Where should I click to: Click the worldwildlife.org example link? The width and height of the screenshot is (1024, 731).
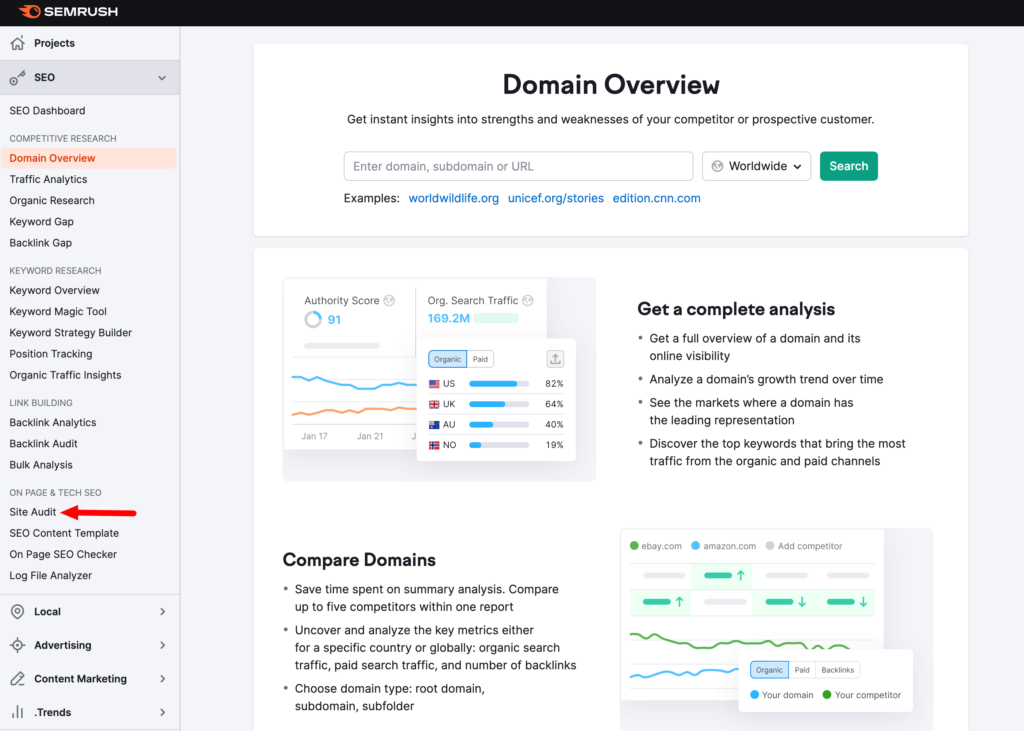tap(453, 198)
